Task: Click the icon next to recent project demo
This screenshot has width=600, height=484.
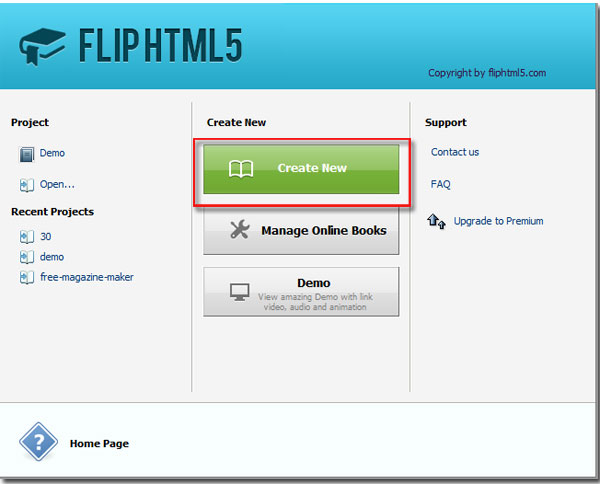Action: [27, 257]
